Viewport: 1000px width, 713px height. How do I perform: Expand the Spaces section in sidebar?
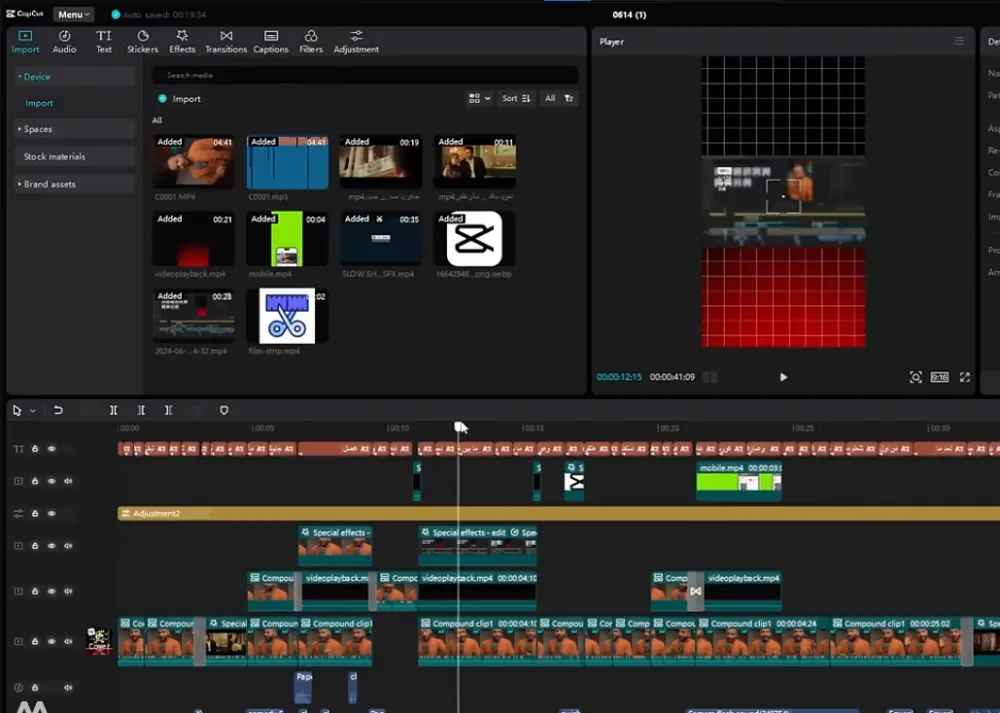pyautogui.click(x=38, y=129)
